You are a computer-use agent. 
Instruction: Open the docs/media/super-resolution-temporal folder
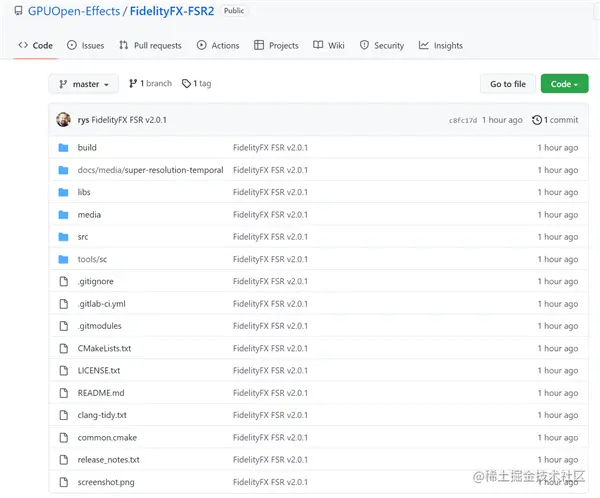coord(150,170)
